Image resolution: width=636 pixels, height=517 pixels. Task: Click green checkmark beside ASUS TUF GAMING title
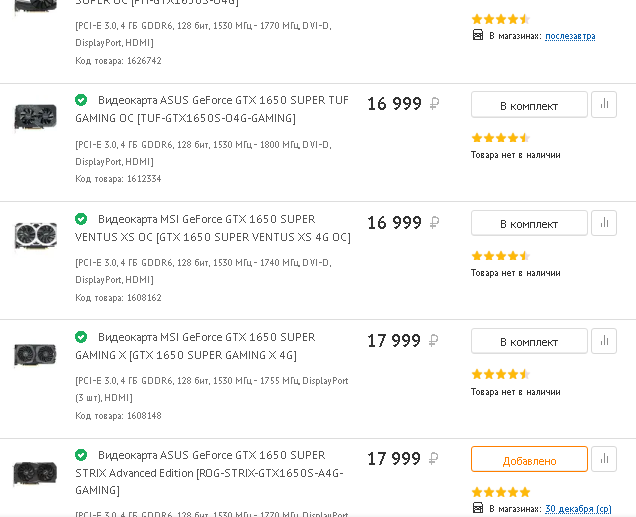click(81, 100)
